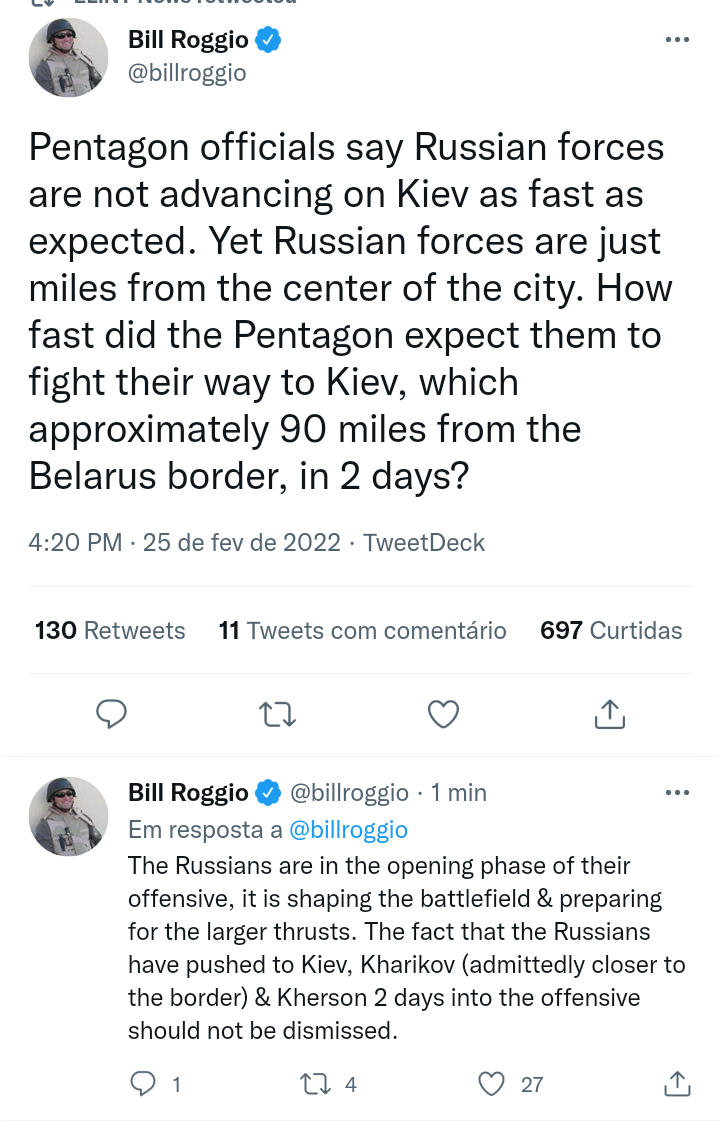
Task: Reply to the main Pentagon tweet
Action: coord(111,714)
